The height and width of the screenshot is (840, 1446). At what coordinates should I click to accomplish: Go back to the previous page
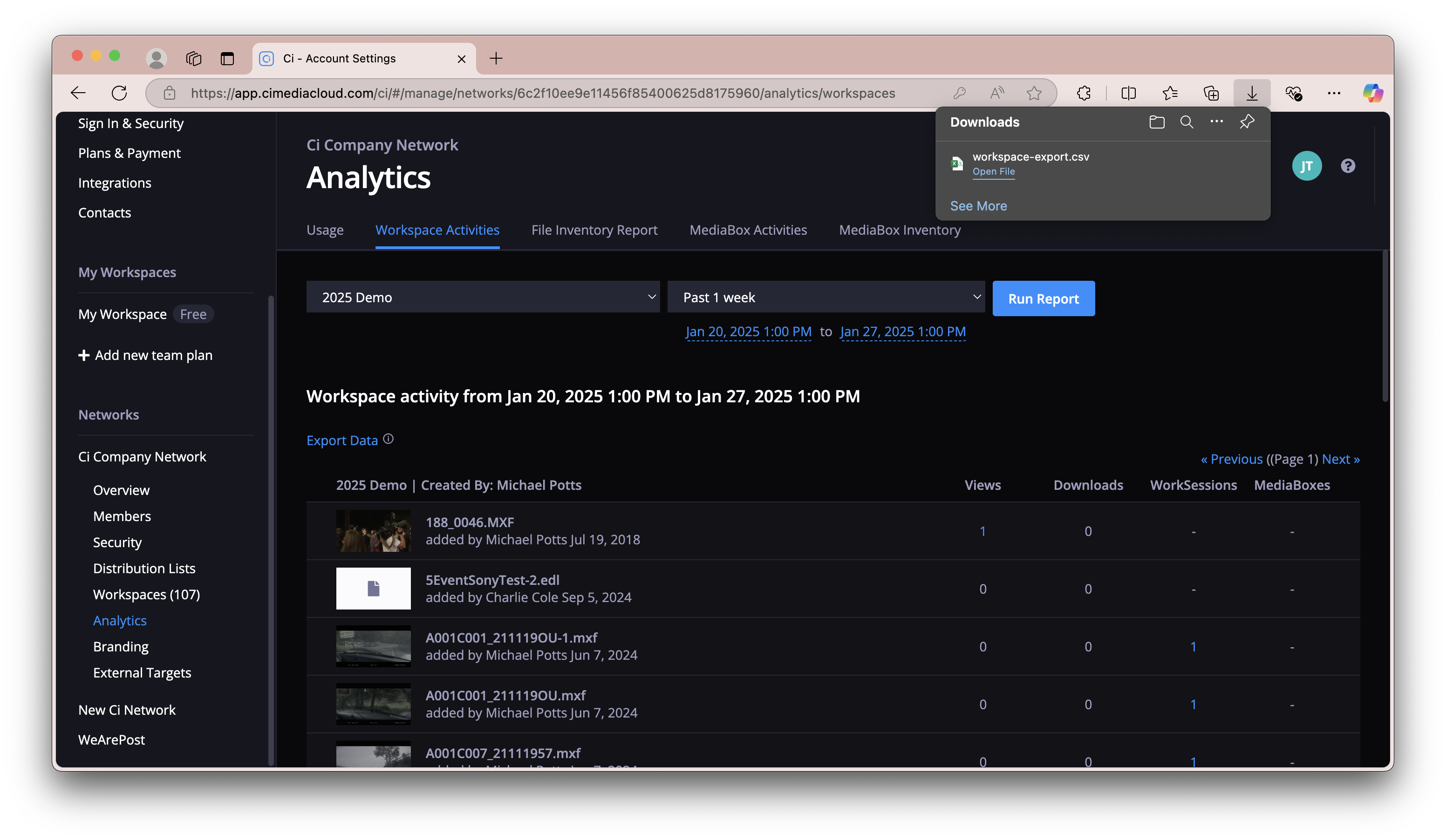tap(78, 93)
